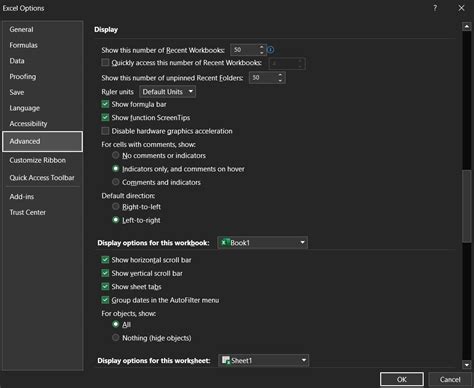Viewport: 474px width, 388px height.
Task: Open the workbook selector showing Book1
Action: [263, 242]
